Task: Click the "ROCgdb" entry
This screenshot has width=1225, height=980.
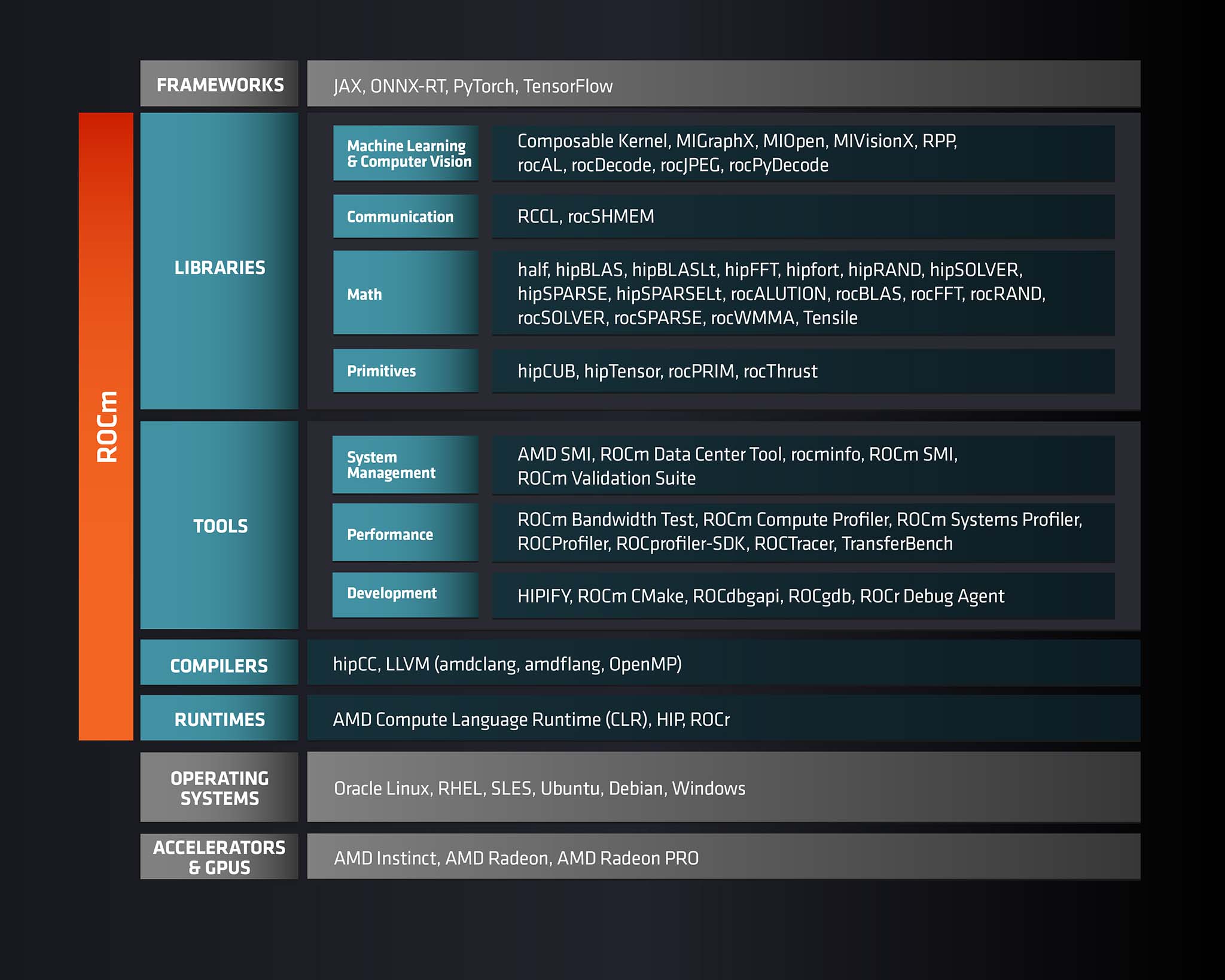Action: 819,596
